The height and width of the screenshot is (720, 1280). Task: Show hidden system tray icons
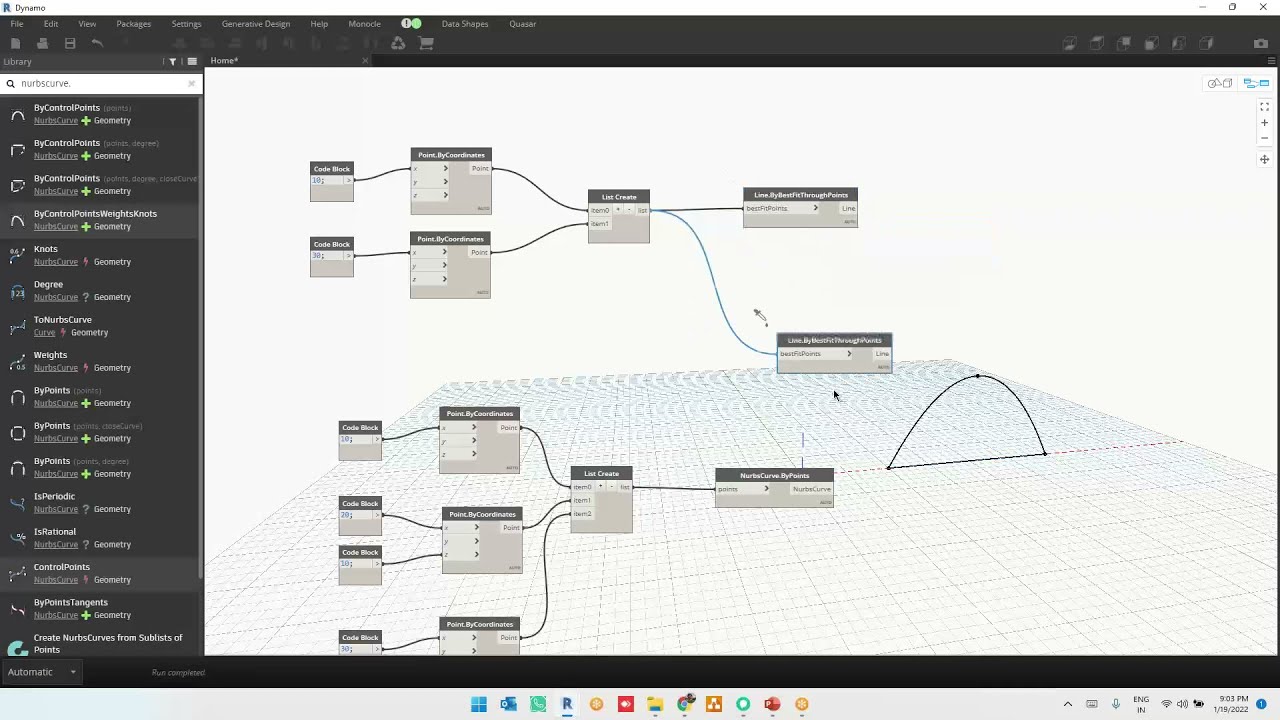click(1067, 704)
